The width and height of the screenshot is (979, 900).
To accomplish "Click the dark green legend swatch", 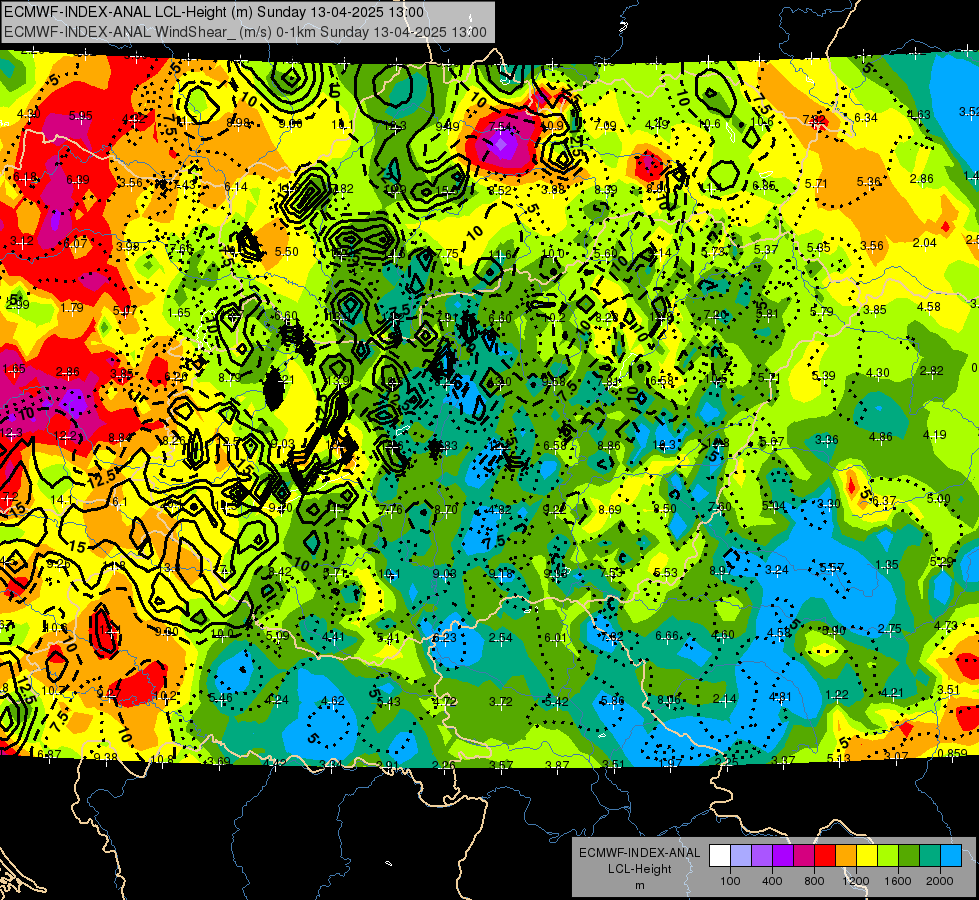I will coord(909,855).
